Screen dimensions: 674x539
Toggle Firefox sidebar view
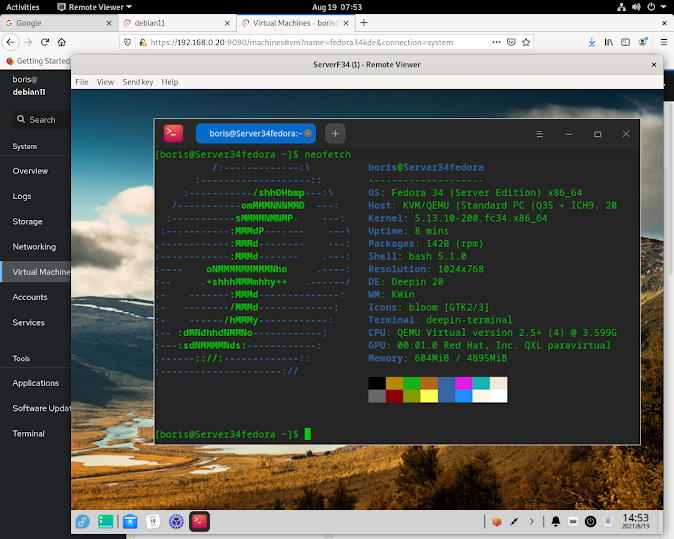coord(625,42)
